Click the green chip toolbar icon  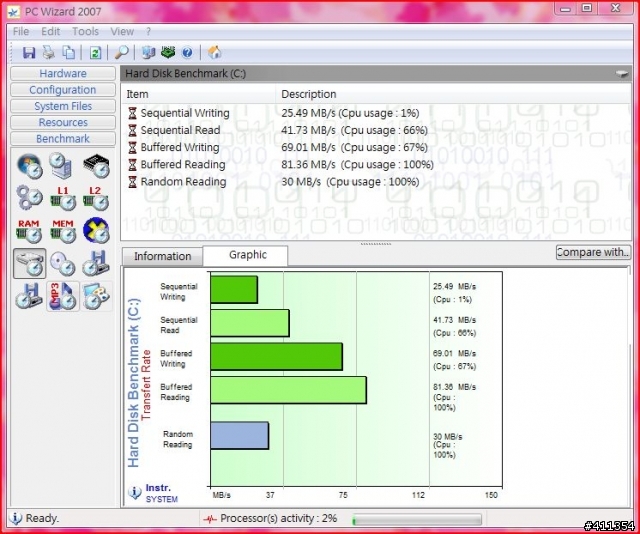tap(168, 52)
